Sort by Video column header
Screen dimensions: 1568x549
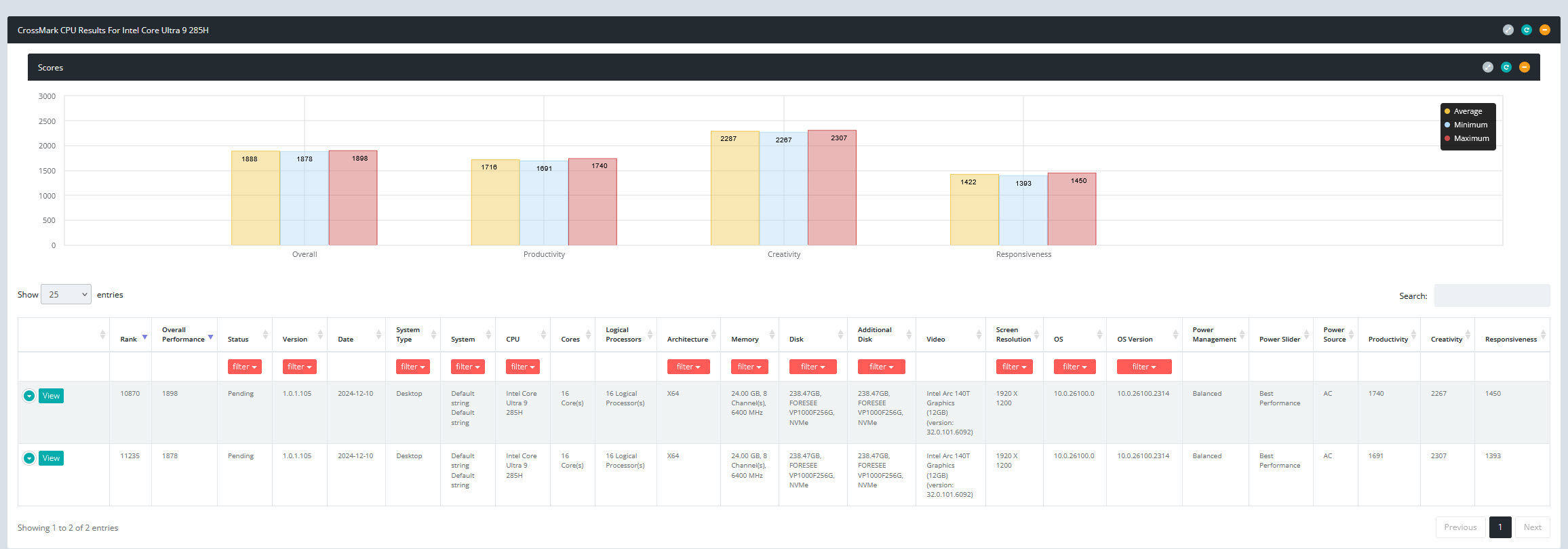click(951, 335)
